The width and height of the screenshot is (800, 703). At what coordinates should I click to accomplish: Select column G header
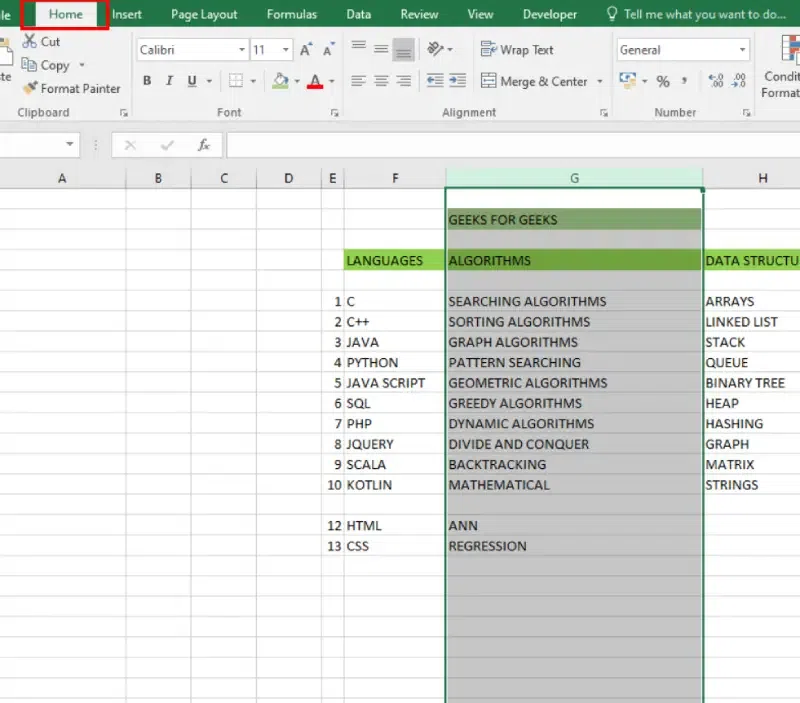click(x=574, y=179)
